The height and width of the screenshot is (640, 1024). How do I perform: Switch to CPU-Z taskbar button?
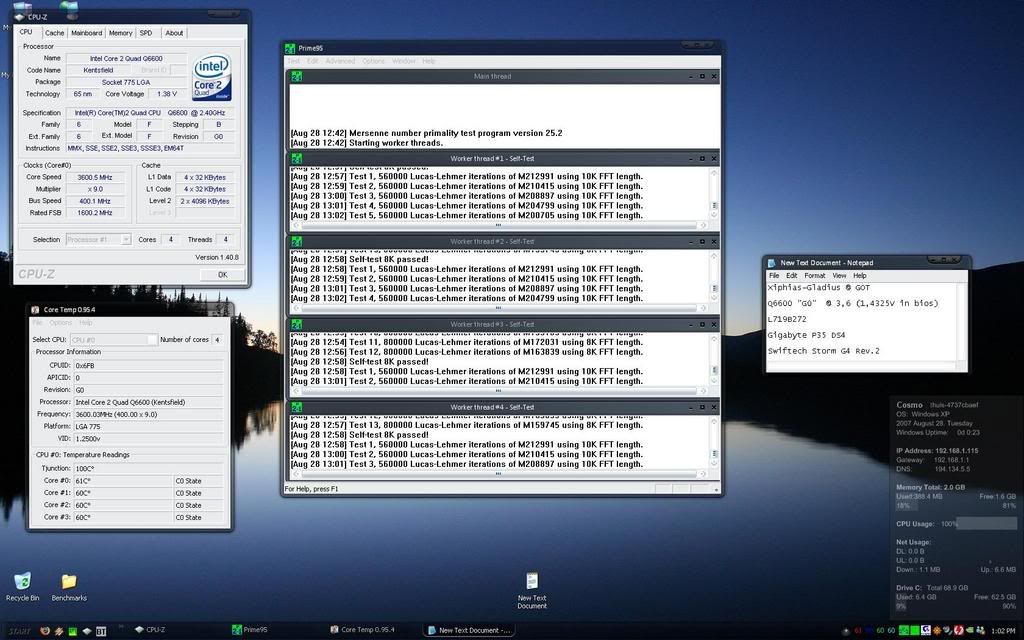[x=151, y=630]
